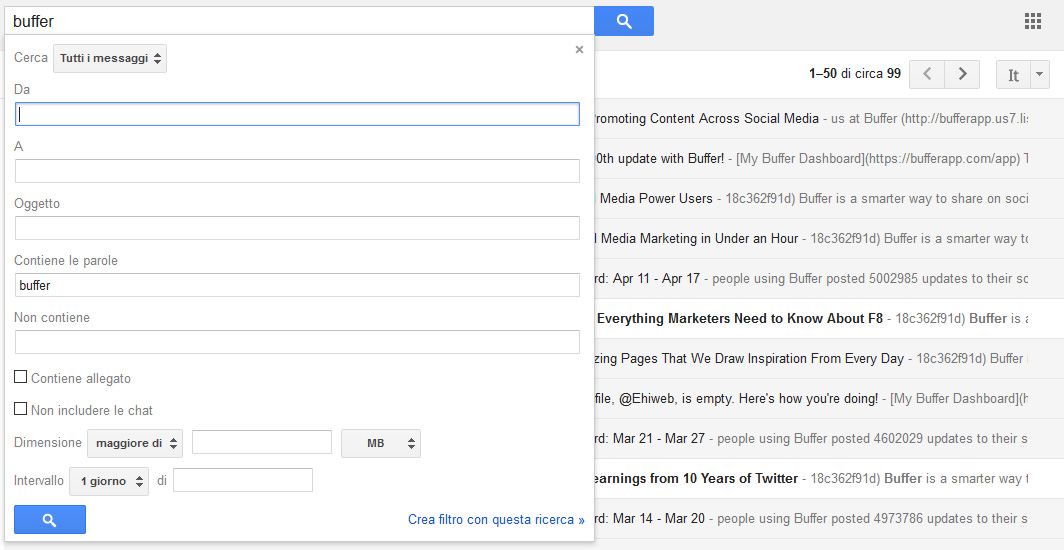Open the 'It' input tools button
Image resolution: width=1064 pixels, height=550 pixels.
click(x=1013, y=75)
